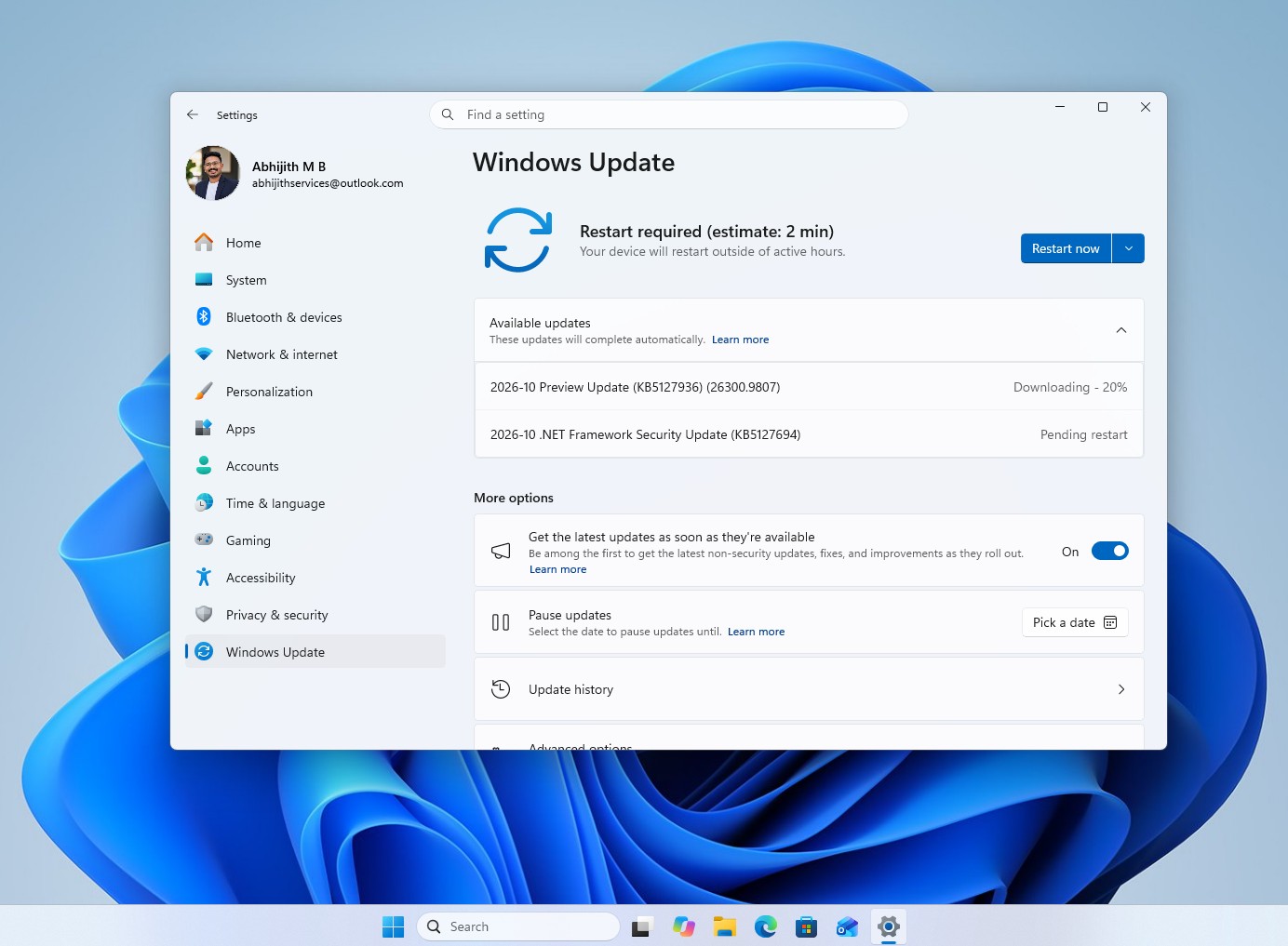The width and height of the screenshot is (1288, 946).
Task: Go back with the Settings back arrow
Action: point(193,114)
